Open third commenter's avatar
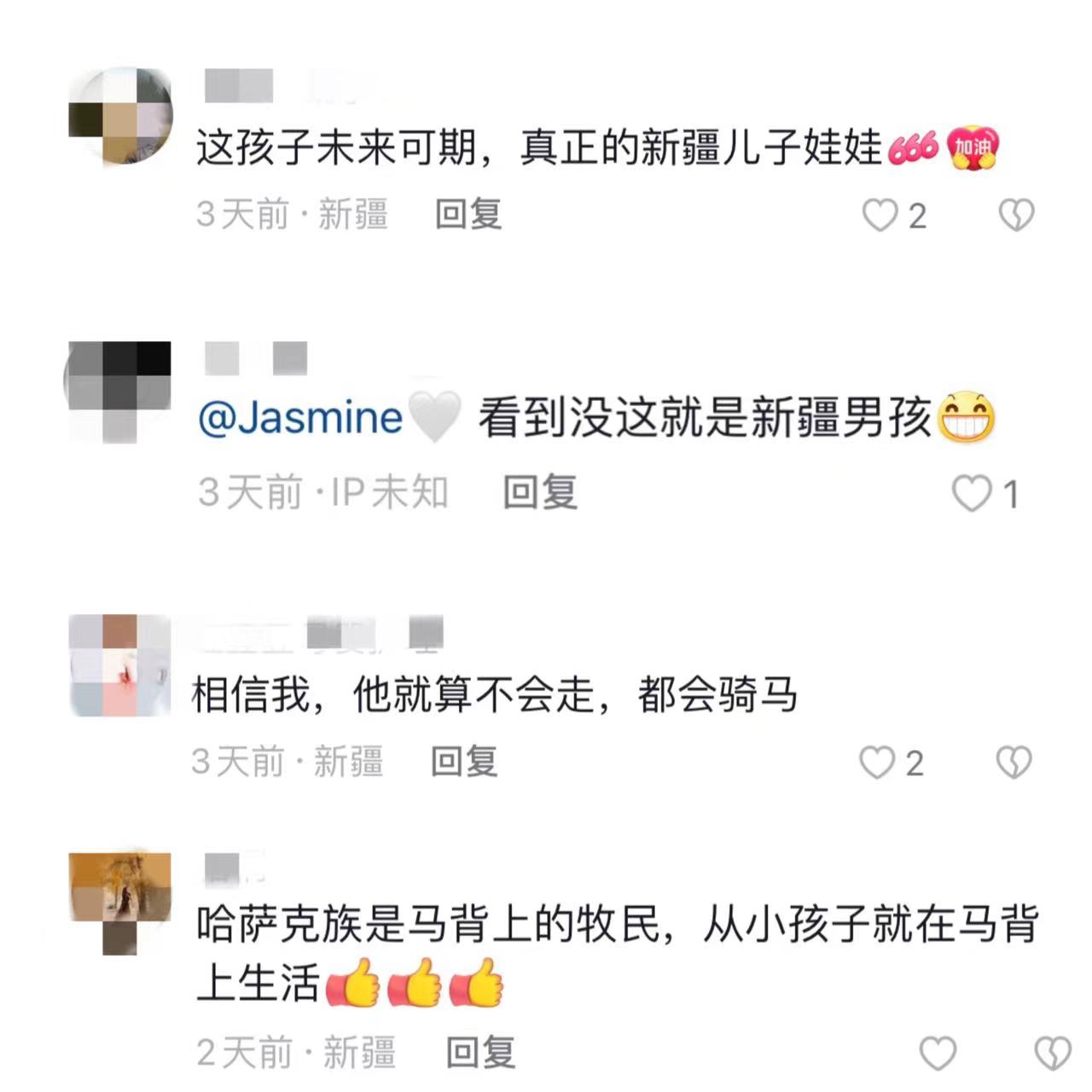 pos(119,665)
